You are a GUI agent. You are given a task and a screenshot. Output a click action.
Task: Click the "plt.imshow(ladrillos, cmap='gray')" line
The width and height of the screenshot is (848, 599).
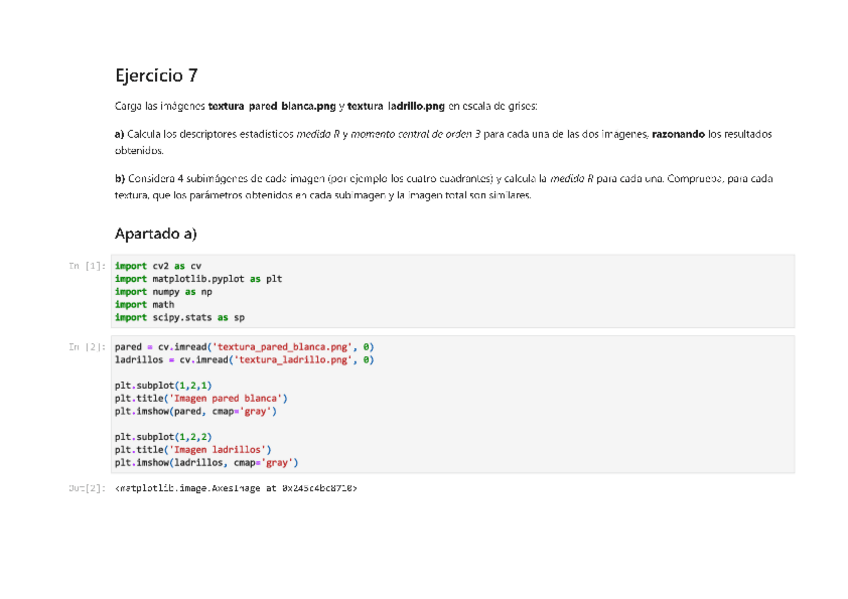pyautogui.click(x=206, y=463)
